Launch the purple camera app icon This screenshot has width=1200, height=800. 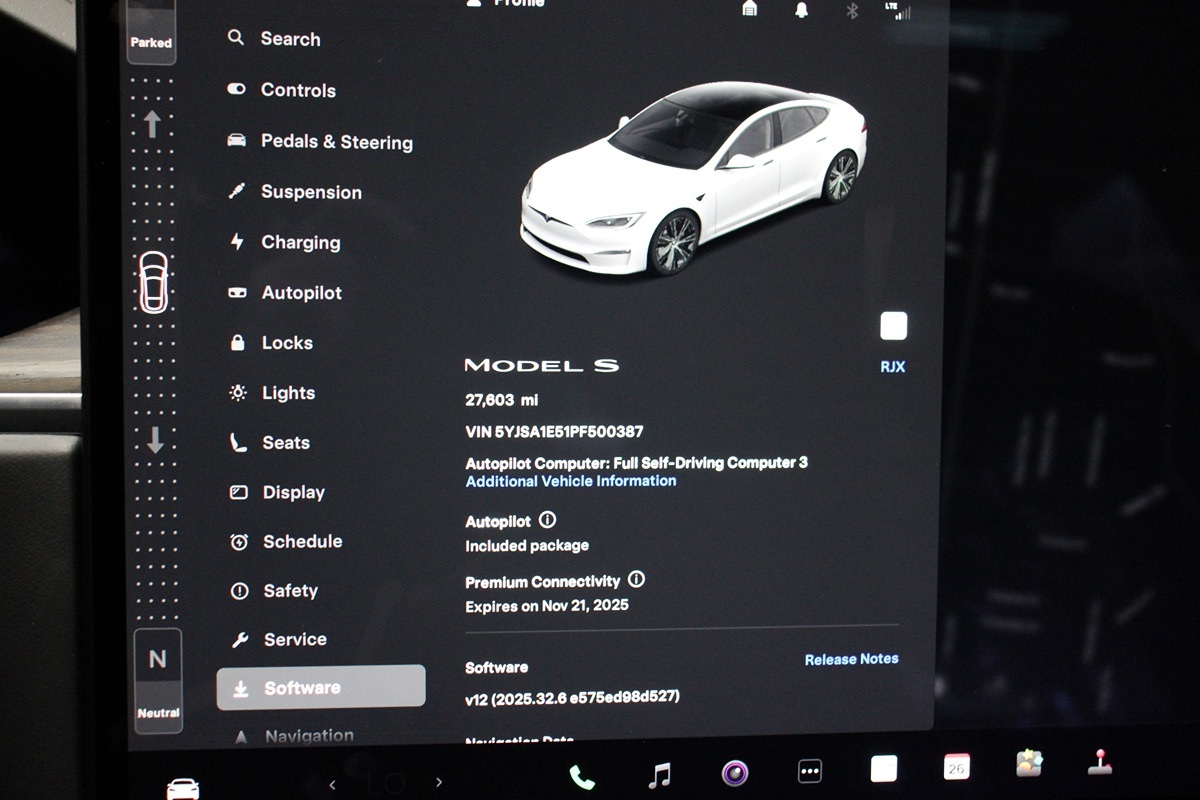[735, 773]
